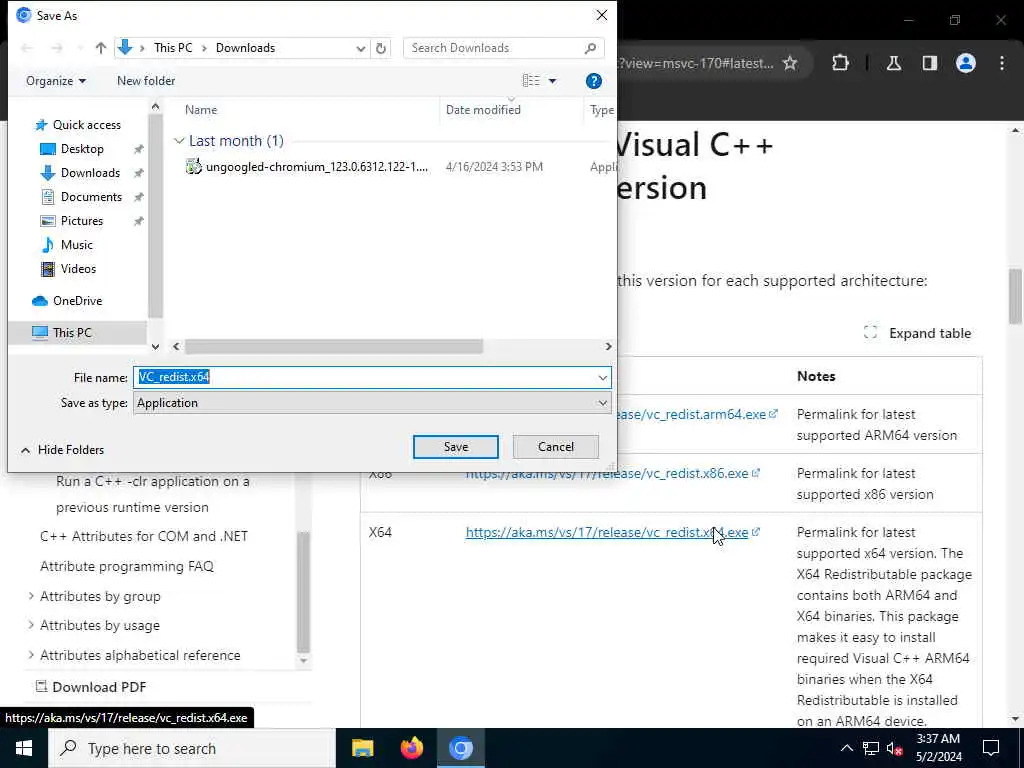The width and height of the screenshot is (1024, 768).
Task: Open the Save as type dropdown
Action: (x=602, y=403)
